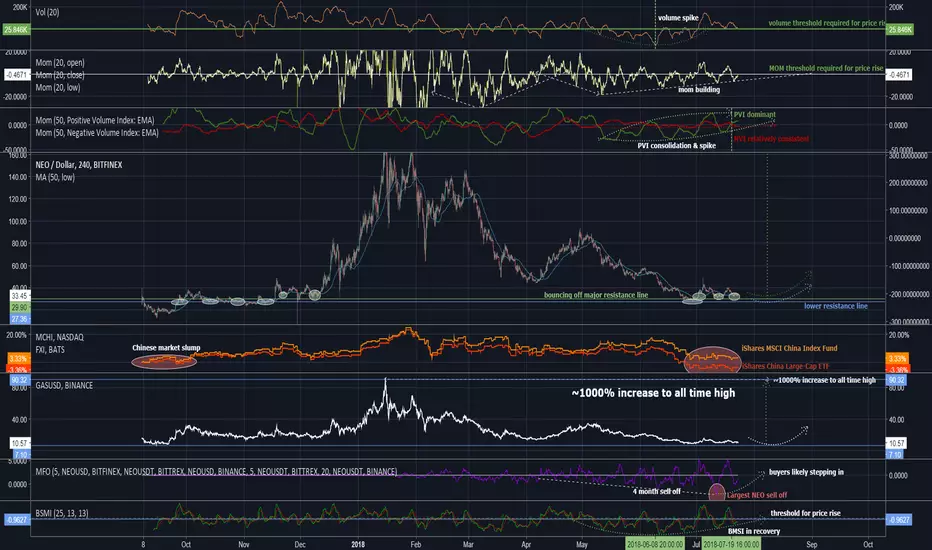Select the 'lower resistance line' annotation

click(x=836, y=306)
